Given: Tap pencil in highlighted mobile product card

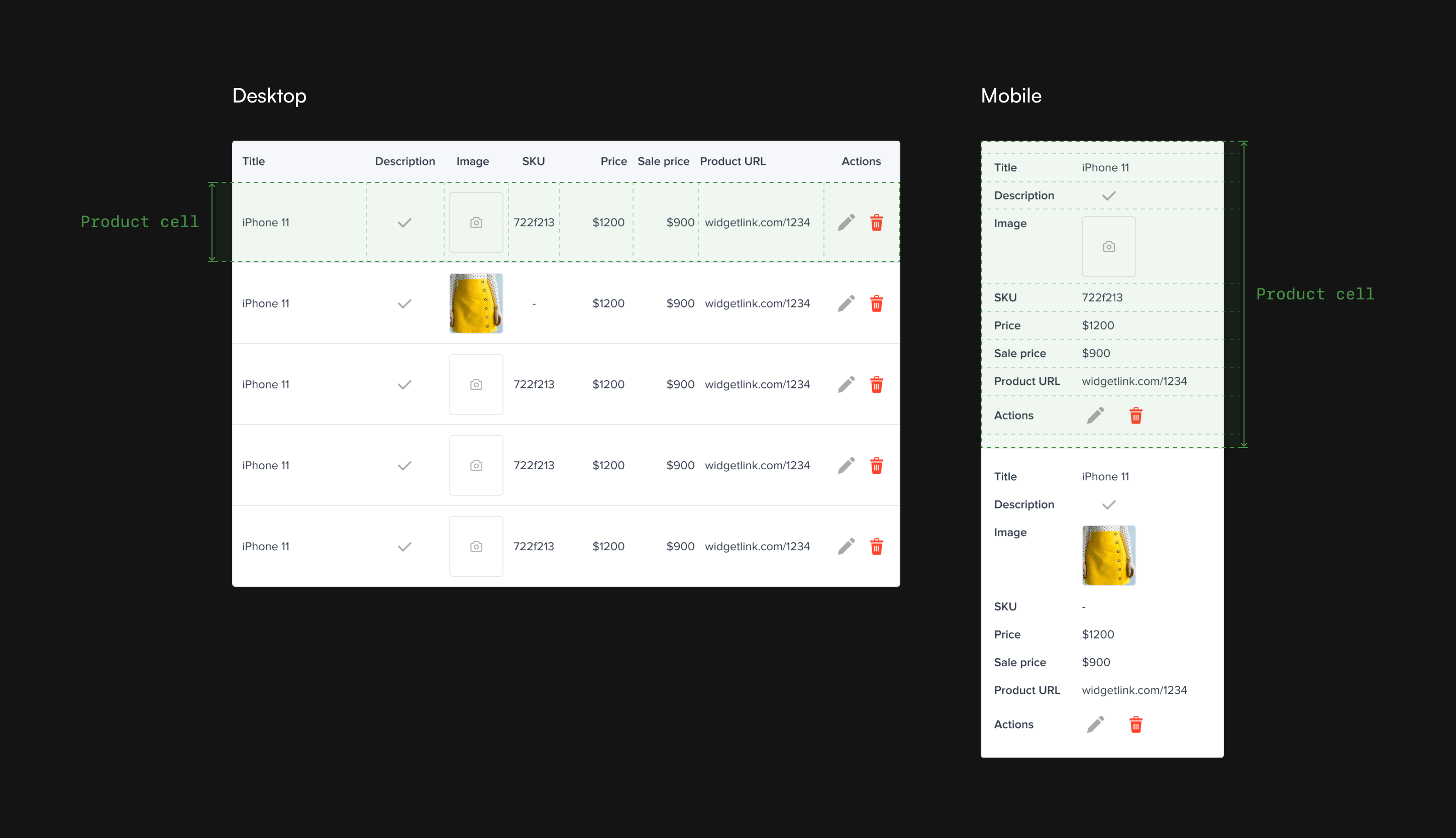Looking at the screenshot, I should 1095,415.
